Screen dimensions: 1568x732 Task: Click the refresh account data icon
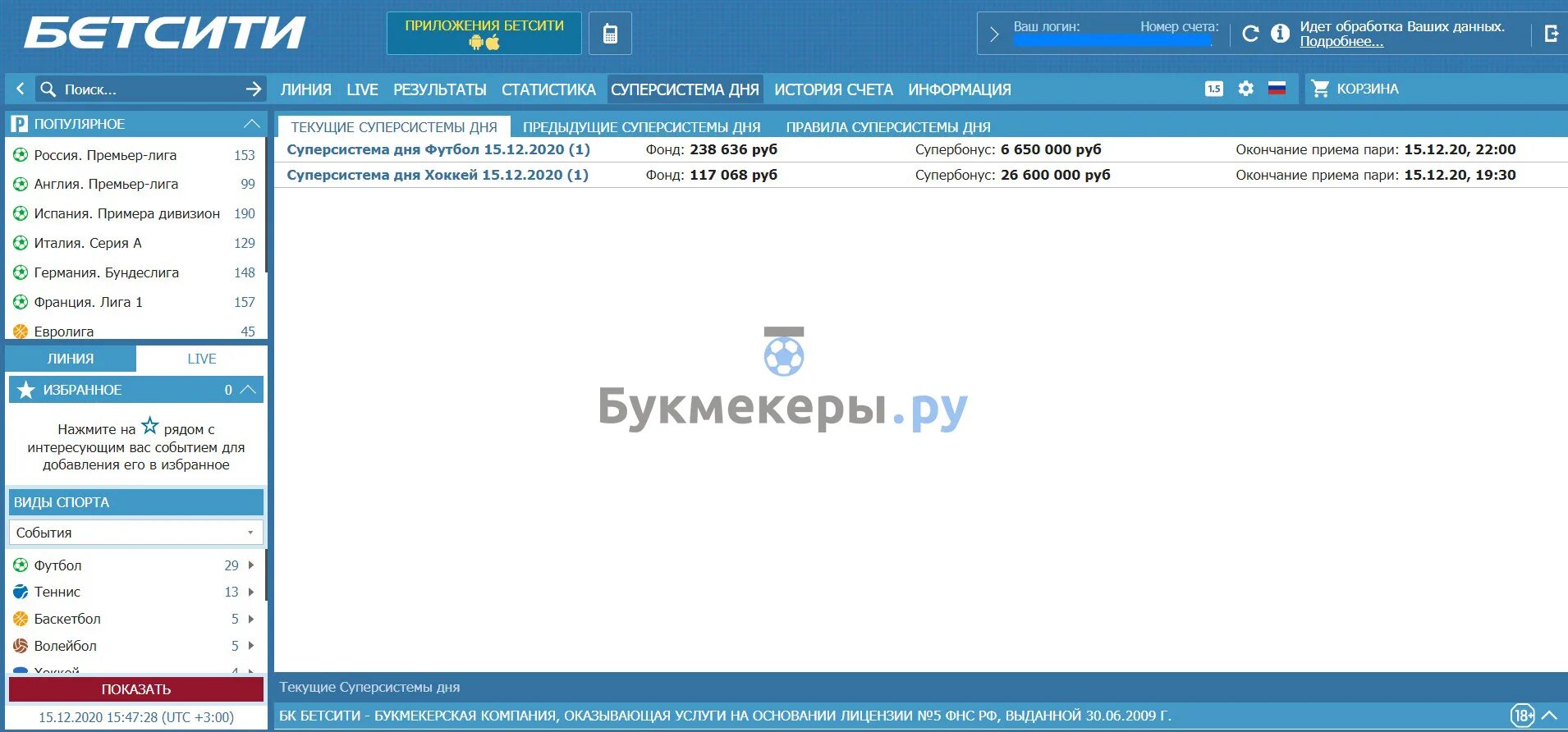pyautogui.click(x=1250, y=34)
